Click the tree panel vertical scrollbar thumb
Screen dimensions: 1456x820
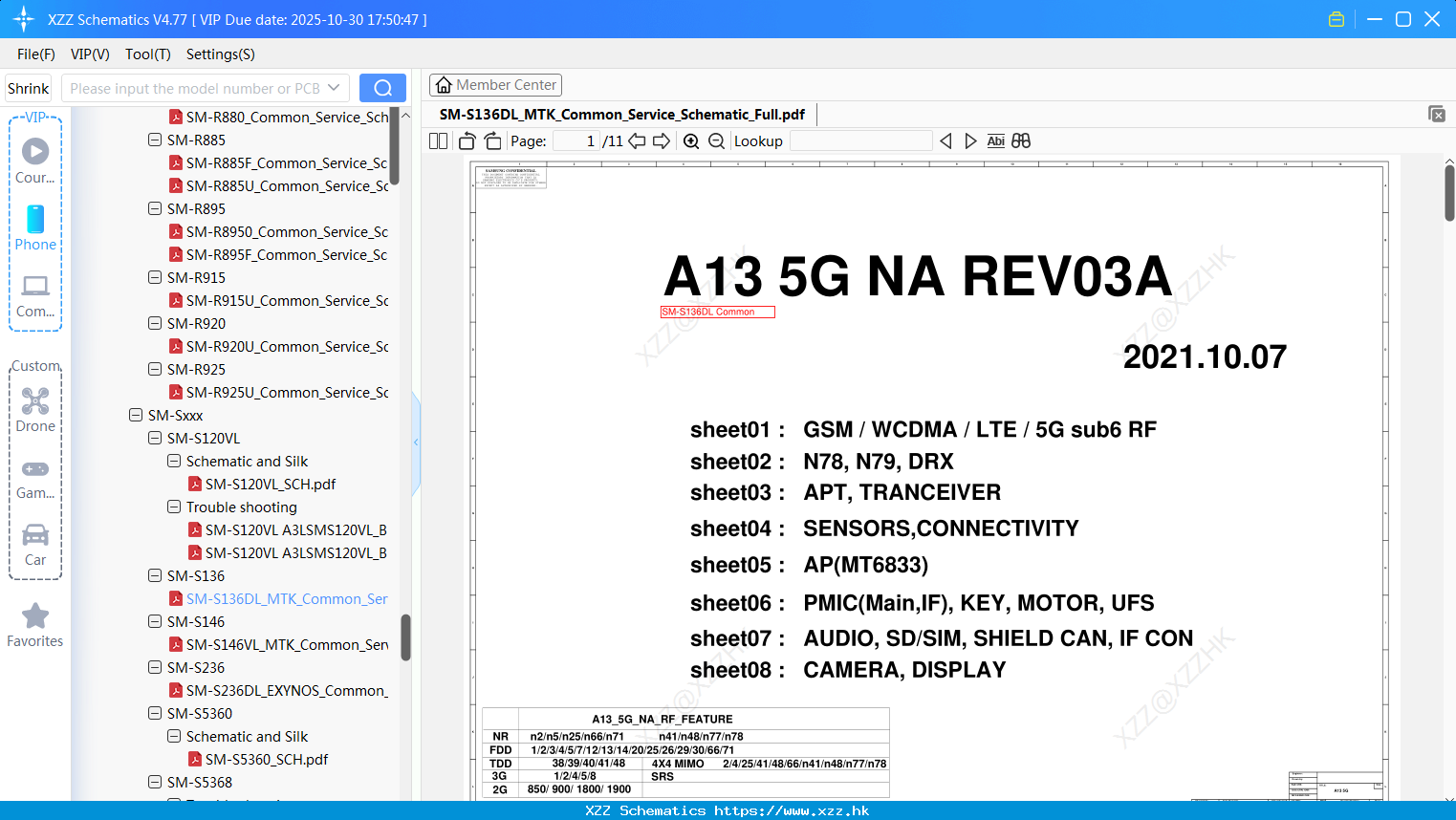[x=405, y=637]
